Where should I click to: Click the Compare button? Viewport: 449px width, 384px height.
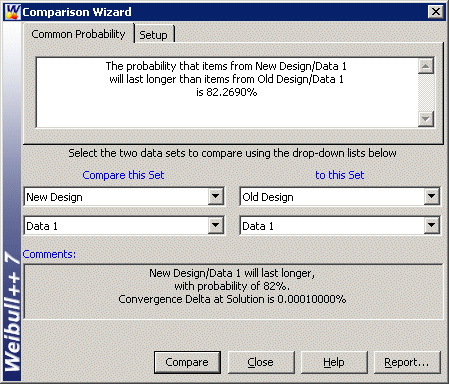(187, 362)
